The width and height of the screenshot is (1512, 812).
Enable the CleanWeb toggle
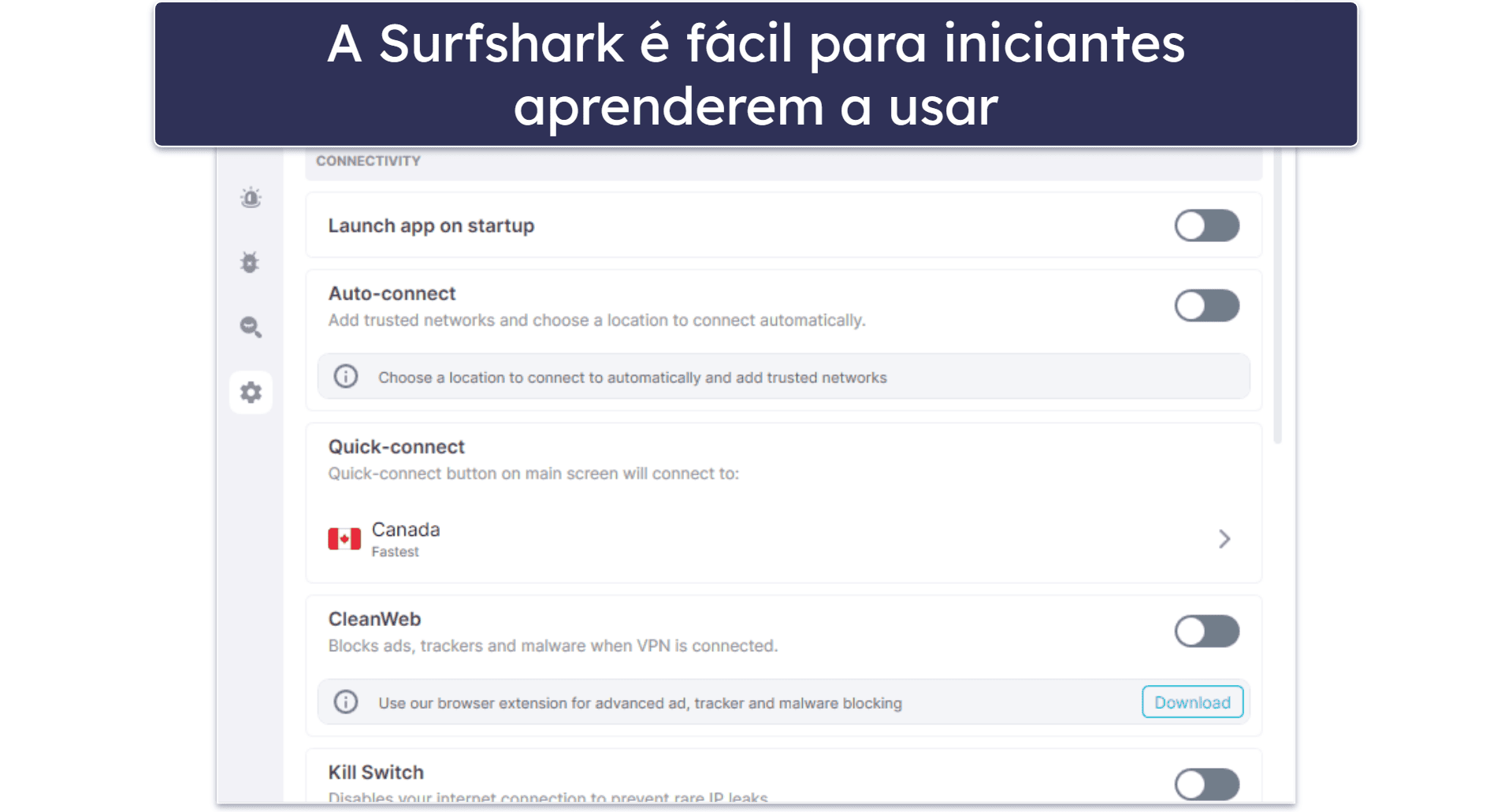(x=1206, y=631)
